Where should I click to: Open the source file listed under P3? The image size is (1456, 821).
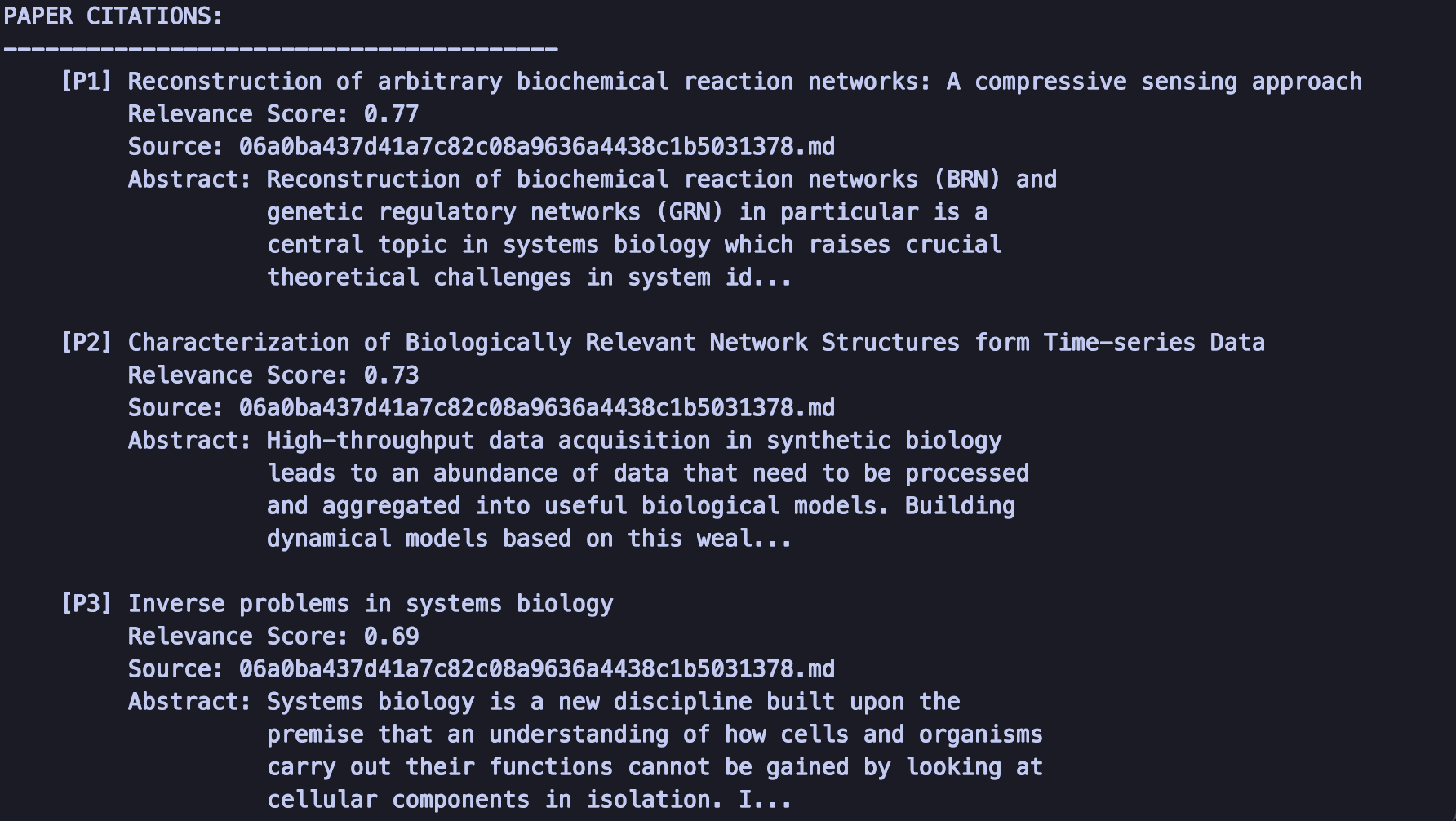pos(536,669)
